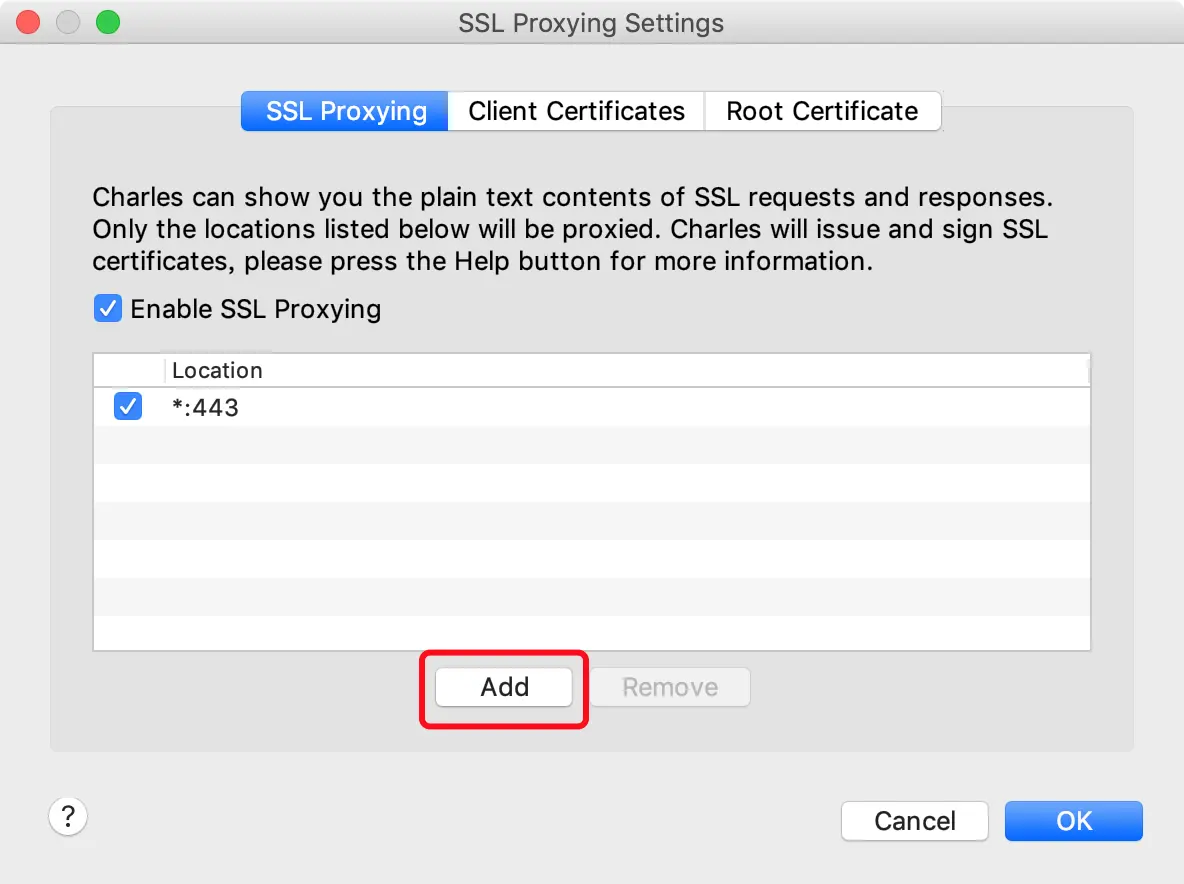Close the SSL Proxying Settings window
The height and width of the screenshot is (884, 1184).
[29, 22]
